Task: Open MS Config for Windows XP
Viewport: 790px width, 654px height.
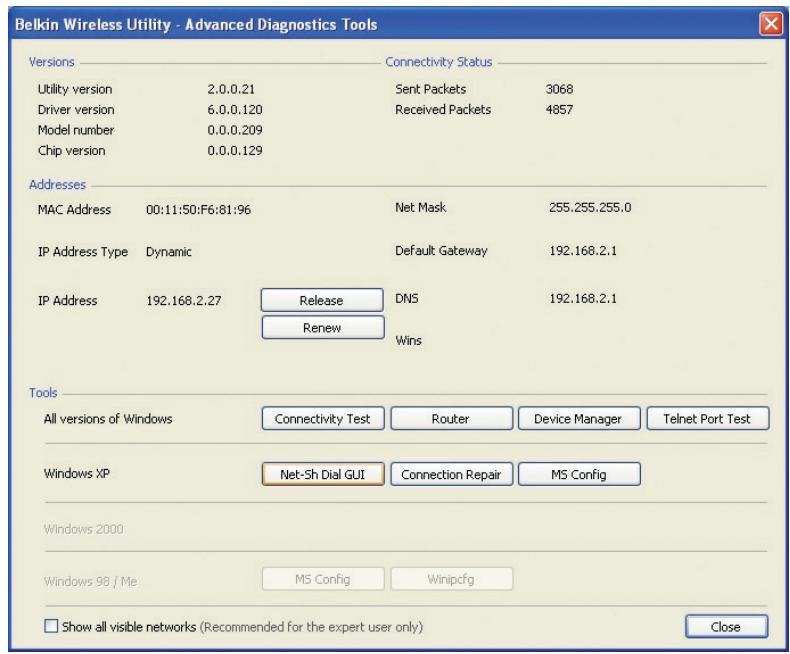Action: [x=579, y=474]
